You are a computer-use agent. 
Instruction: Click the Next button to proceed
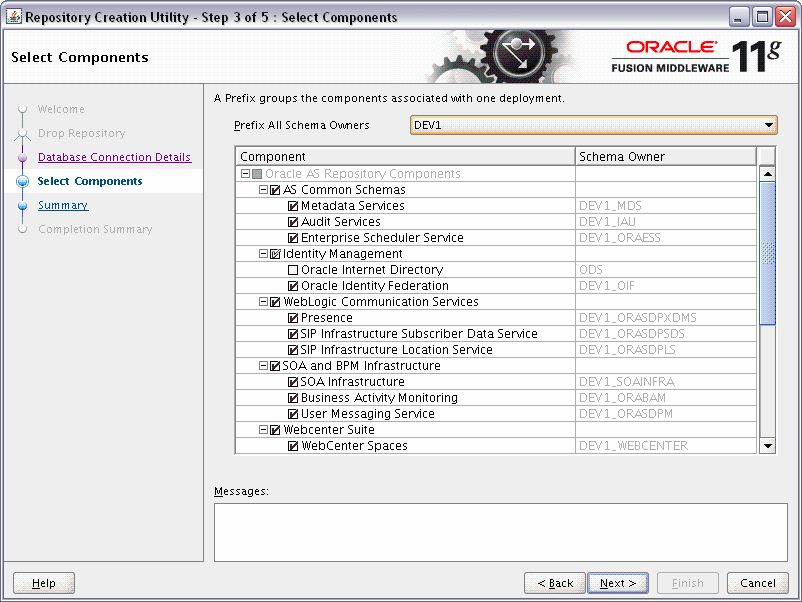click(617, 583)
